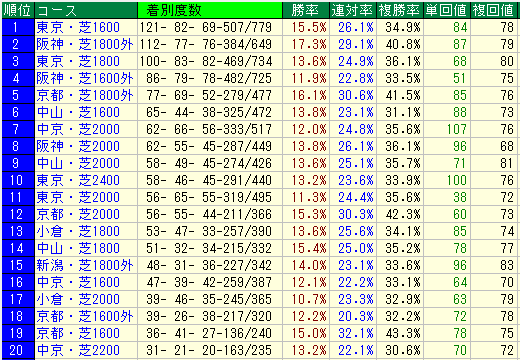Click 複回値 value 81
520x360 pixels.
pyautogui.click(x=507, y=163)
